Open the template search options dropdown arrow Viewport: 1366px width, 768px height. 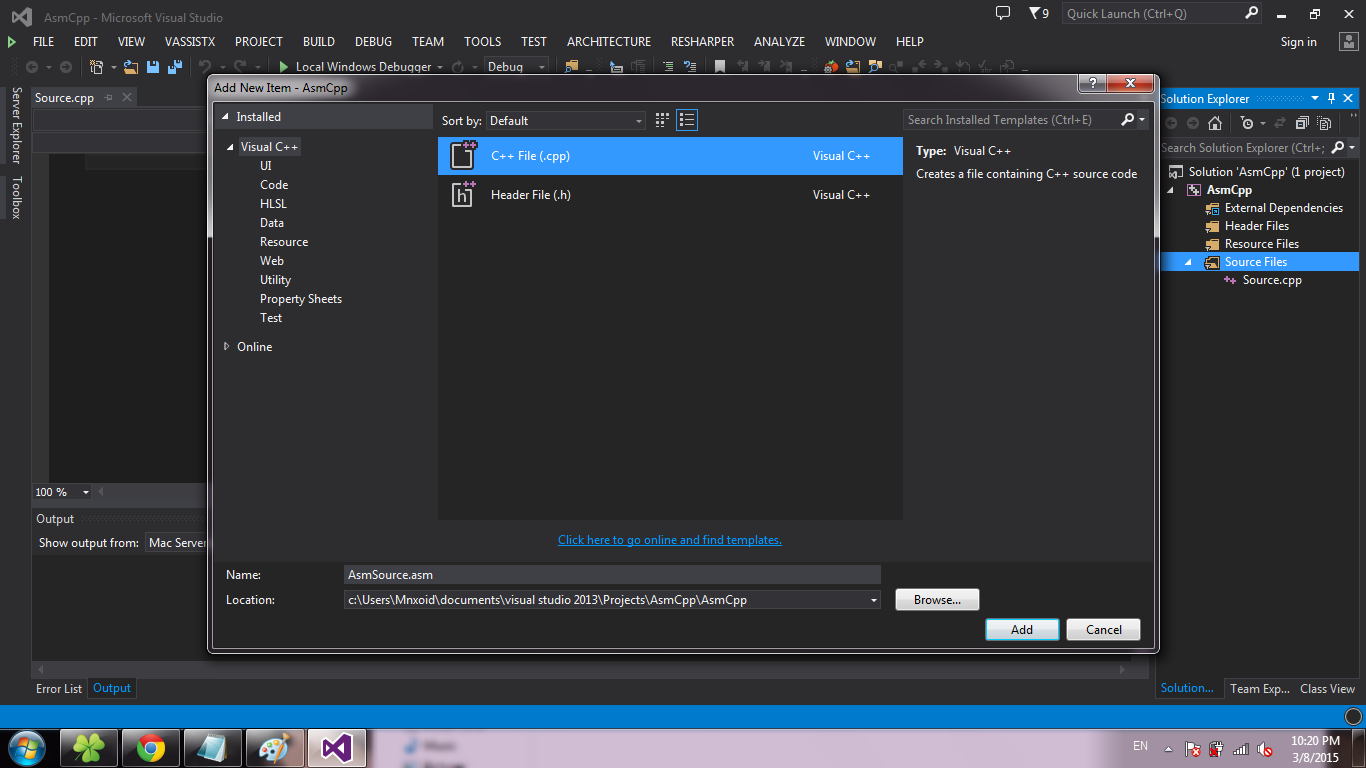coord(1142,120)
